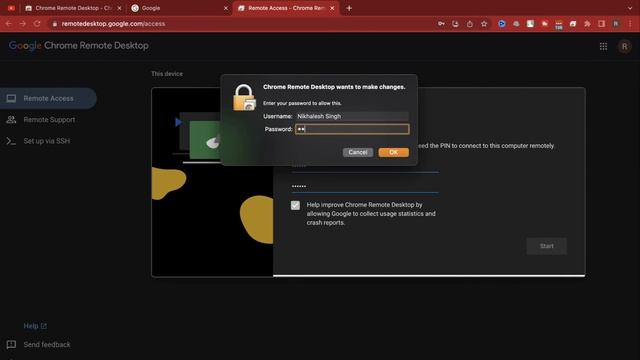This screenshot has height=360, width=640.
Task: Close the Google tab
Action: [x=226, y=8]
